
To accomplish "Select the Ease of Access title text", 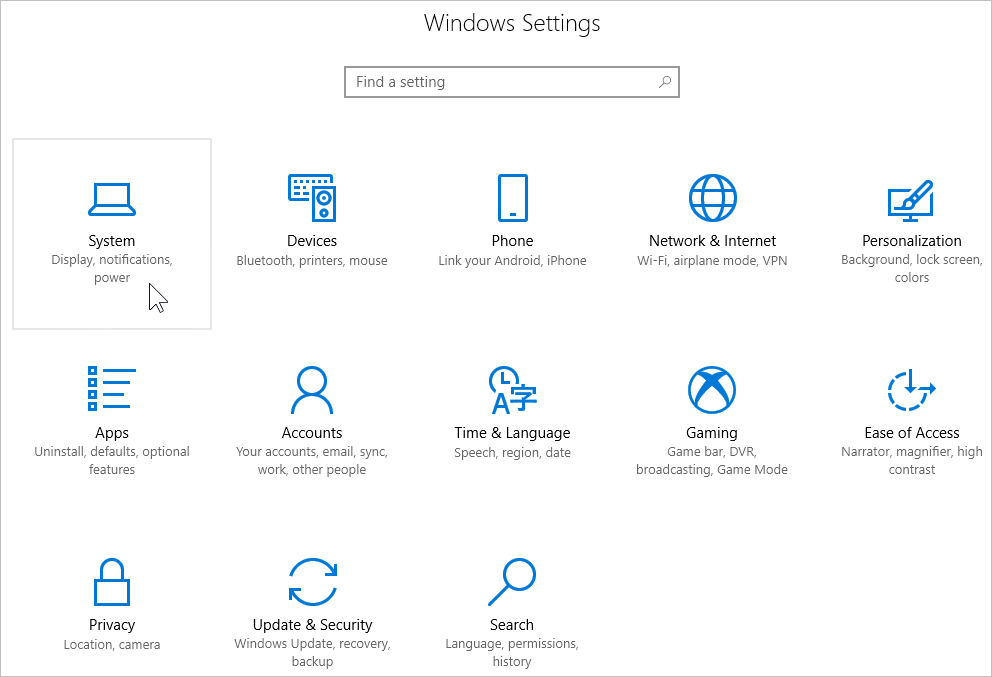I will [x=912, y=433].
